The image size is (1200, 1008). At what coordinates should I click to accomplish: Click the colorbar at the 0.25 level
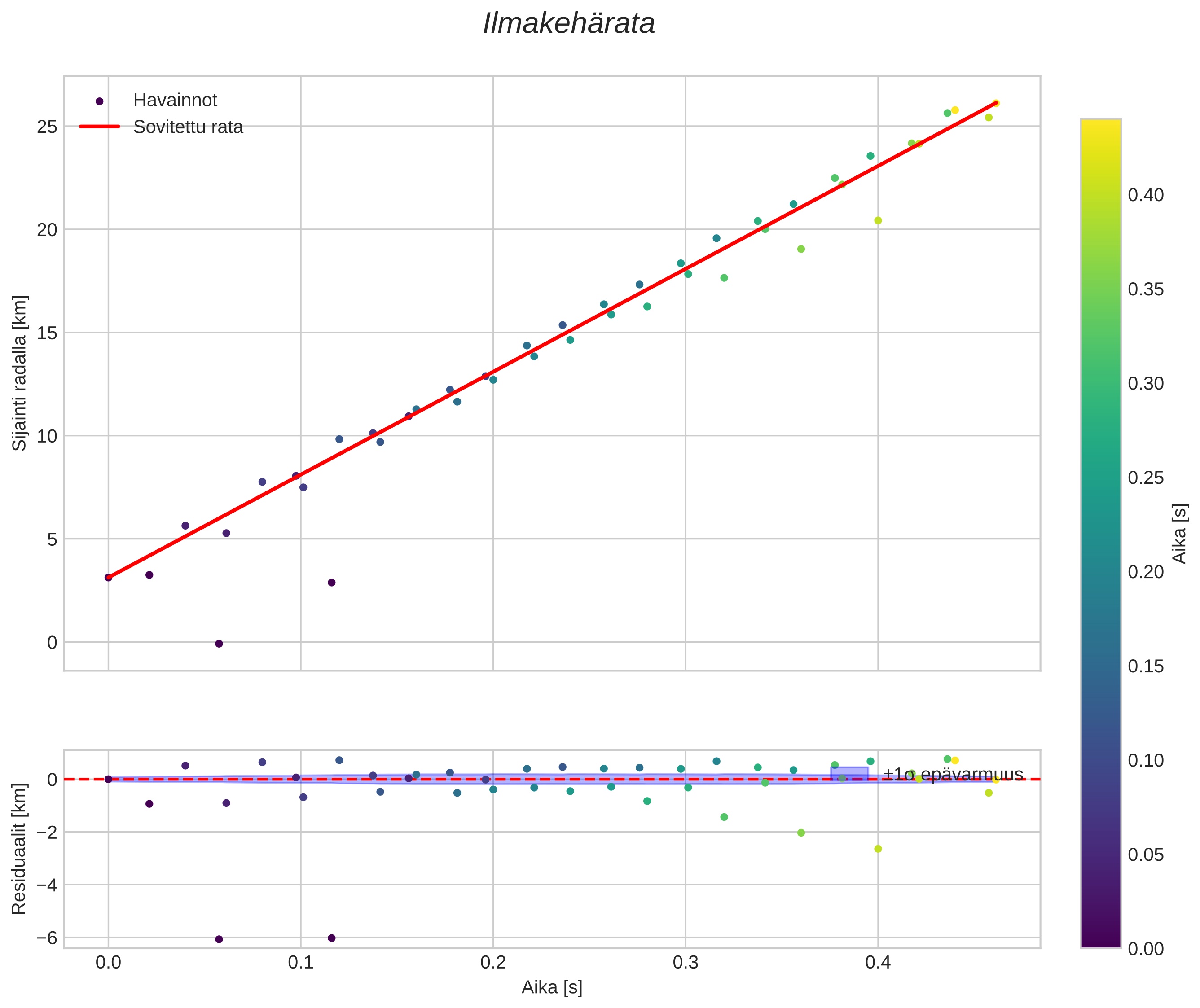click(1100, 477)
